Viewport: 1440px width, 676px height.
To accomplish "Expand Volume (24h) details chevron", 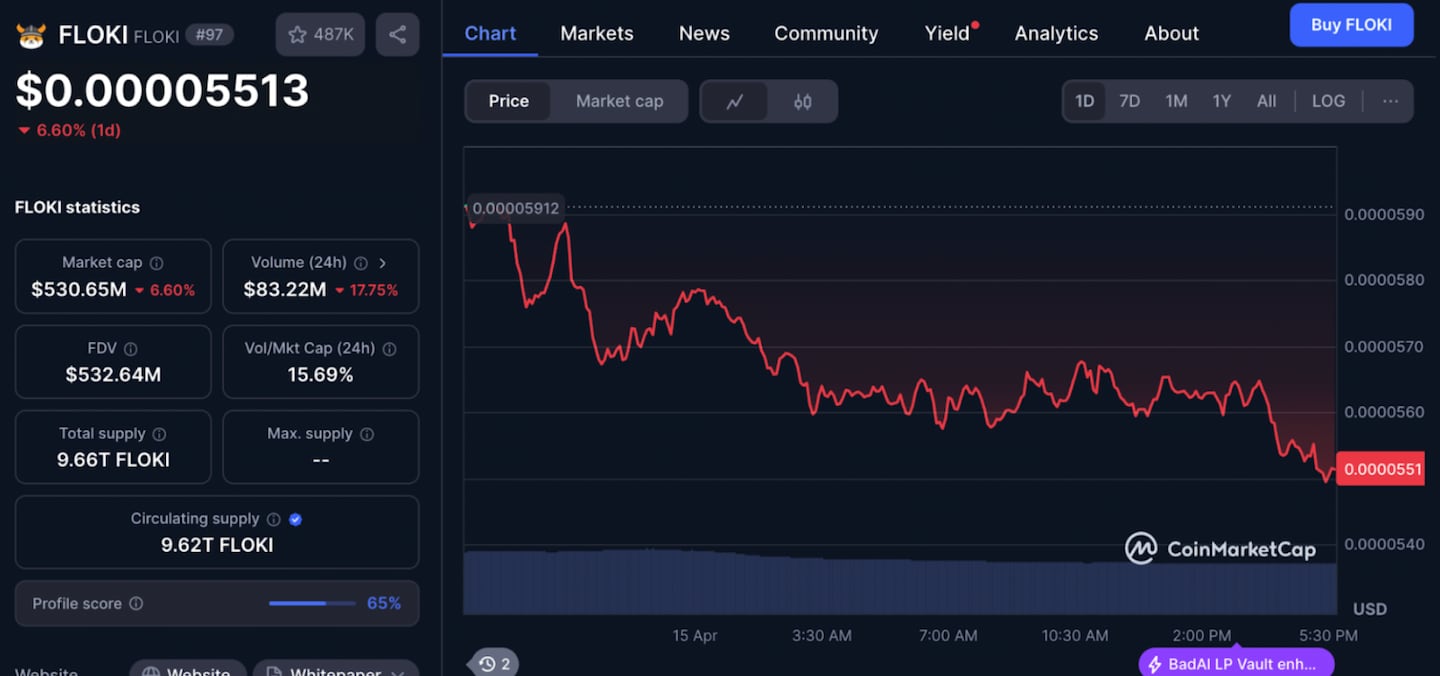I will coord(382,263).
